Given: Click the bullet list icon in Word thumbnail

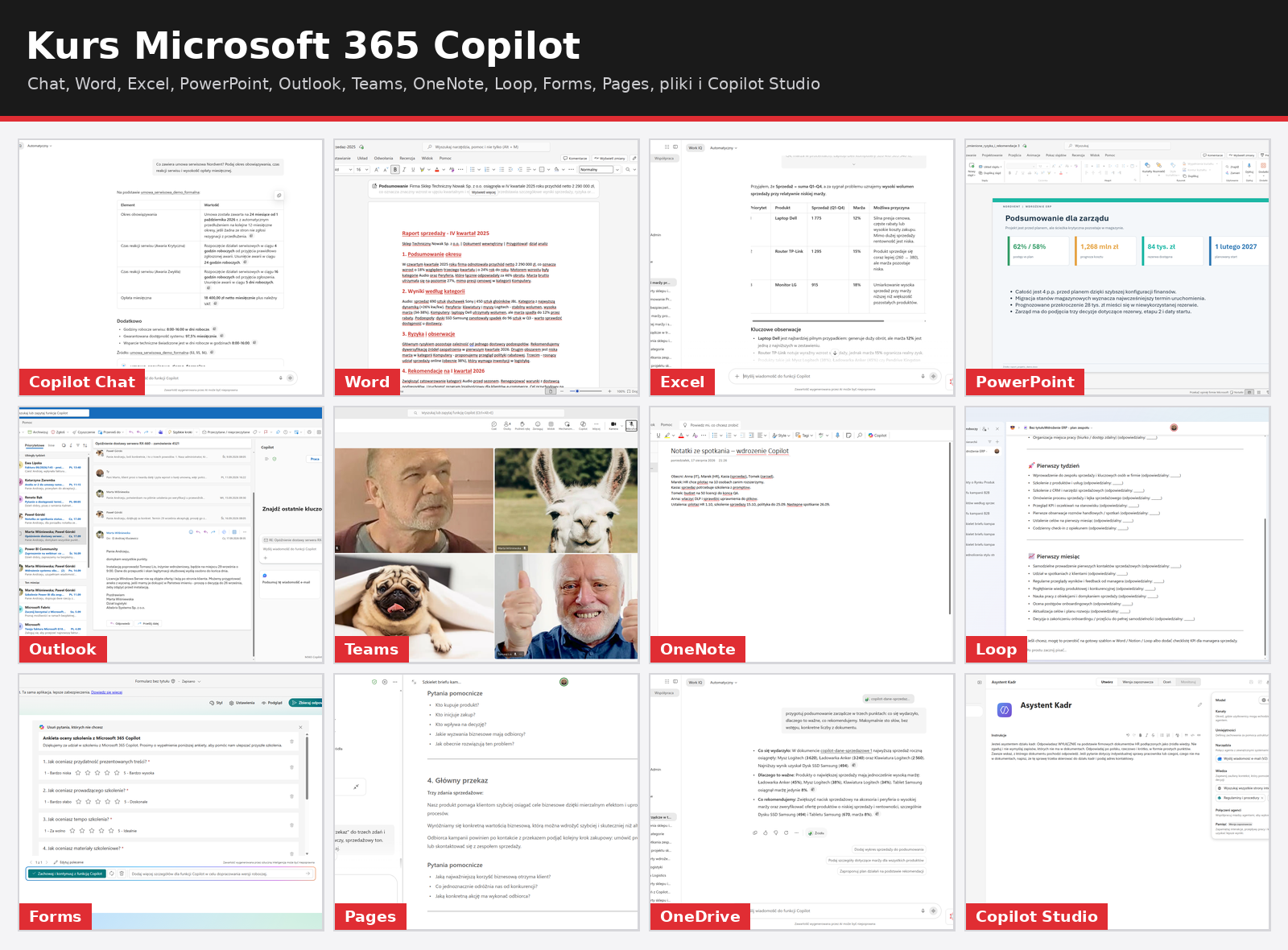Looking at the screenshot, I should tap(473, 170).
